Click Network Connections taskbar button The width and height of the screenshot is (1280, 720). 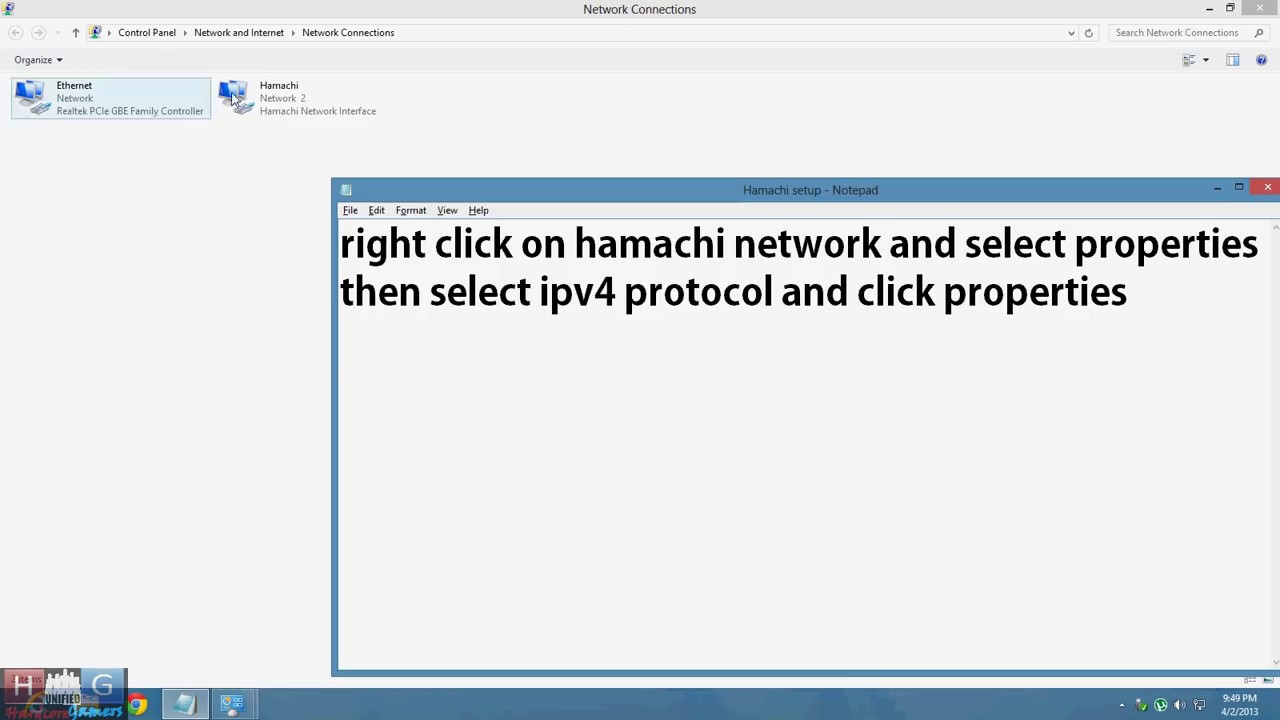[233, 705]
